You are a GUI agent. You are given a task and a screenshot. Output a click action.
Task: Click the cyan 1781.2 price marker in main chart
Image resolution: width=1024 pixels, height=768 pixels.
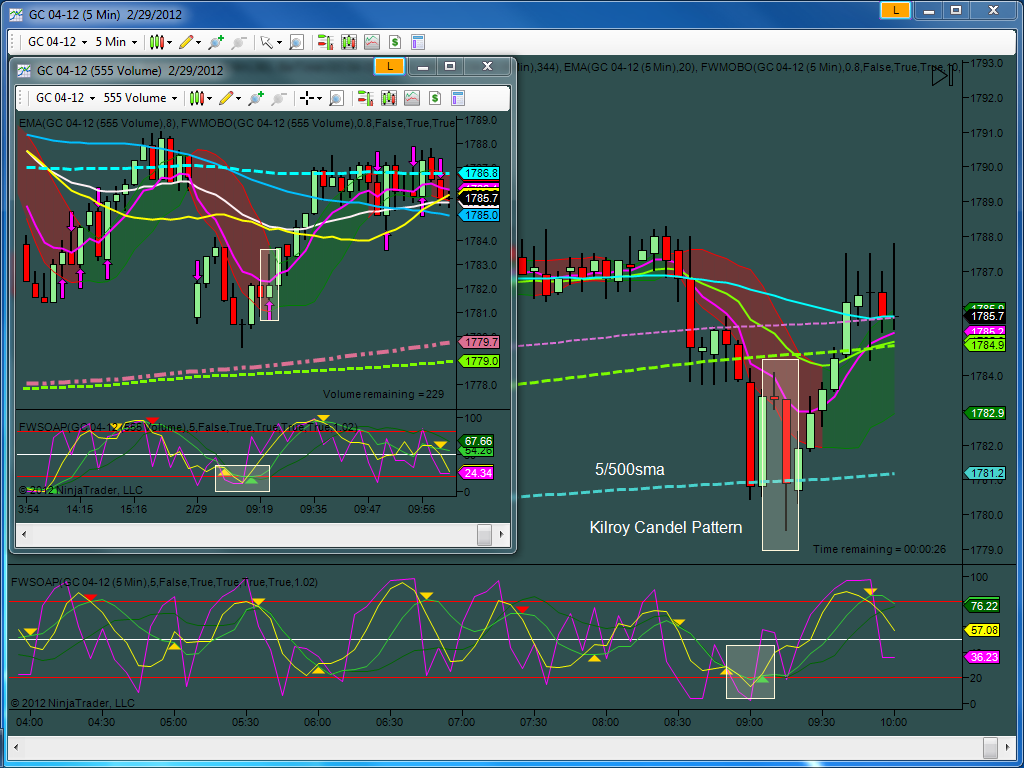985,473
